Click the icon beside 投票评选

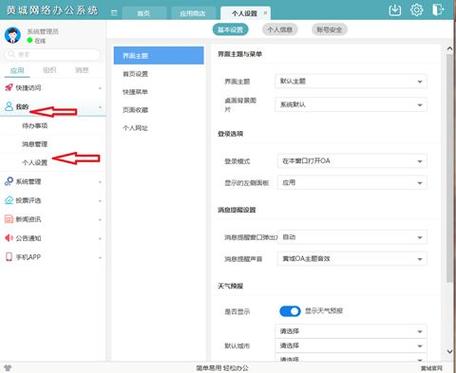[9, 200]
